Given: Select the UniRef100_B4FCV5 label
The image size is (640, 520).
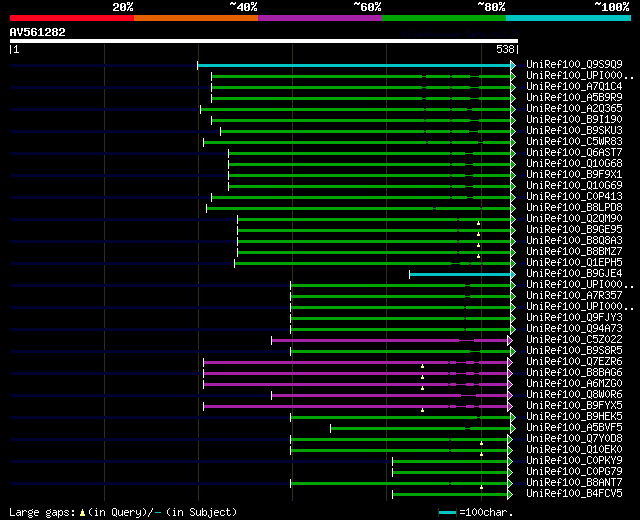Looking at the screenshot, I should pos(574,494).
